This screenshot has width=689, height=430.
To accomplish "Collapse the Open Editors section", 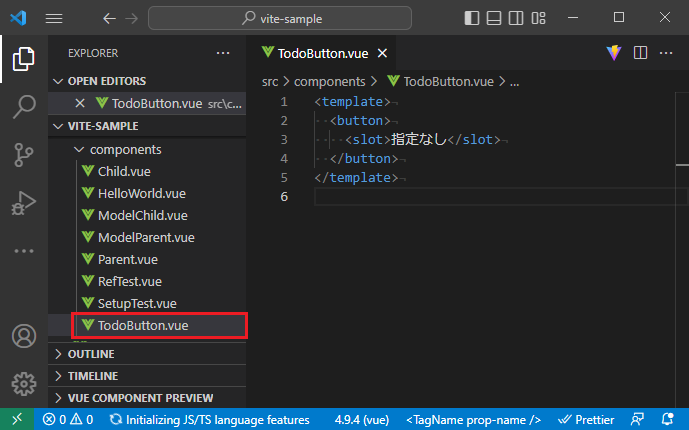I will click(x=147, y=81).
